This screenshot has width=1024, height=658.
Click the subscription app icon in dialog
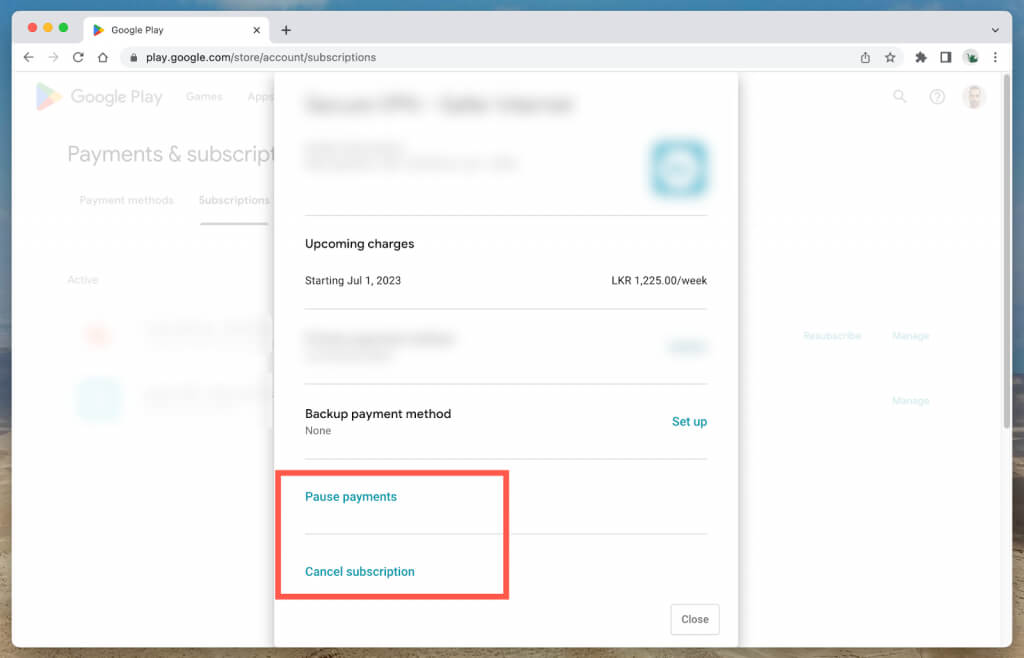[679, 168]
